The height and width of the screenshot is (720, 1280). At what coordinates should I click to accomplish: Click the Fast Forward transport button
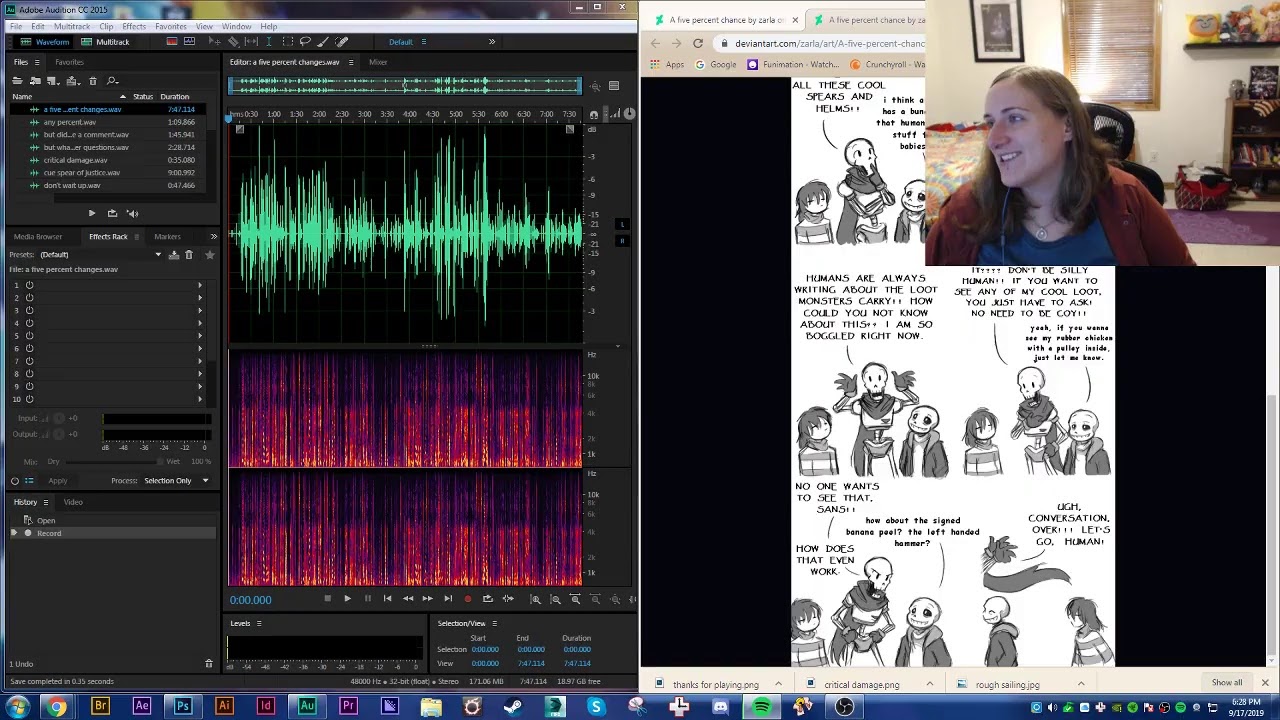[427, 599]
